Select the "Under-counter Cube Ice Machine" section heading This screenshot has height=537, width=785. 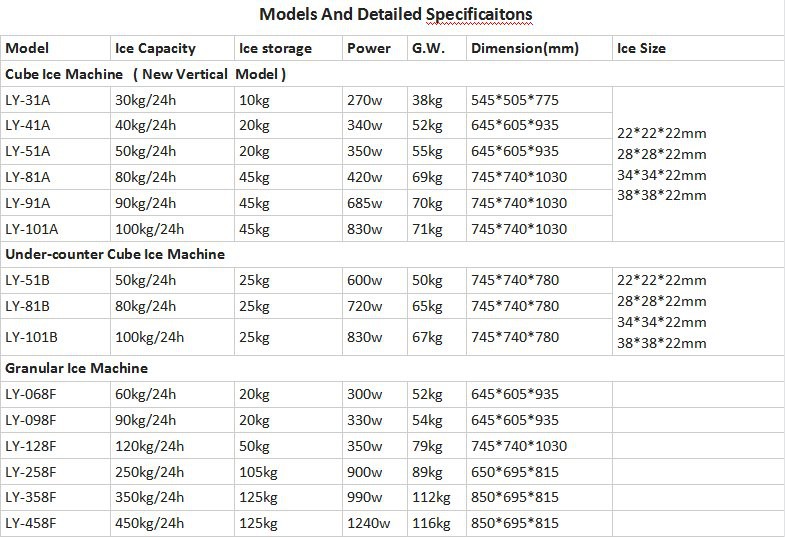(x=115, y=255)
